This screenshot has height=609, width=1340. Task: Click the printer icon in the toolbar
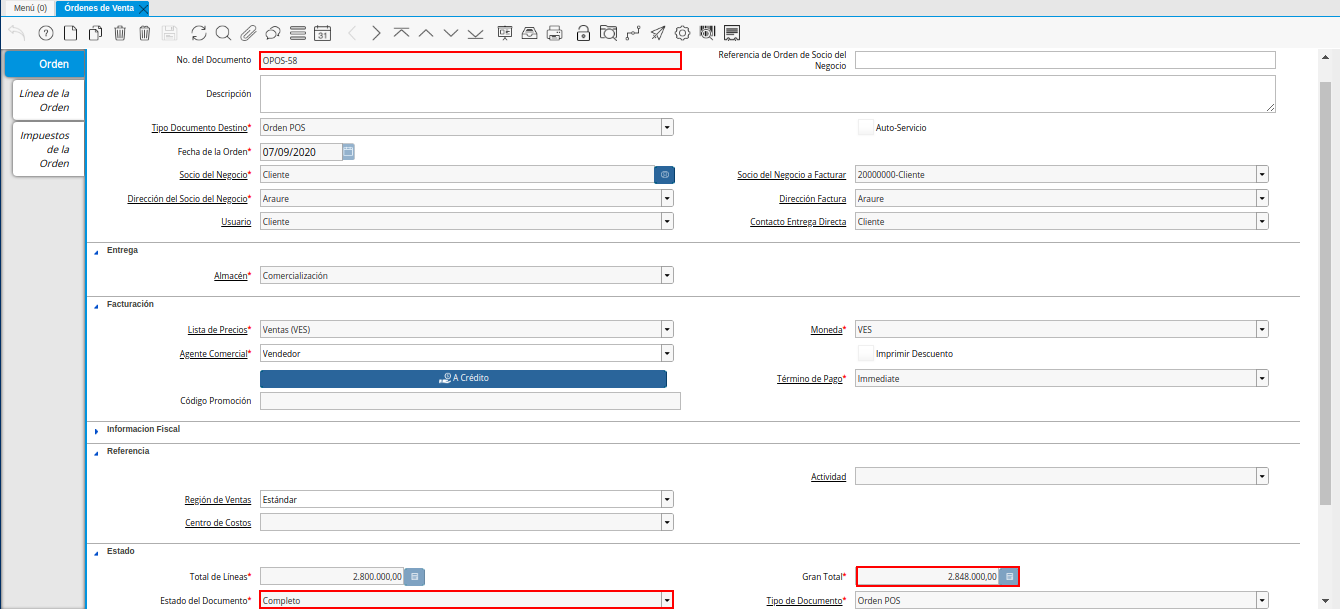[555, 33]
